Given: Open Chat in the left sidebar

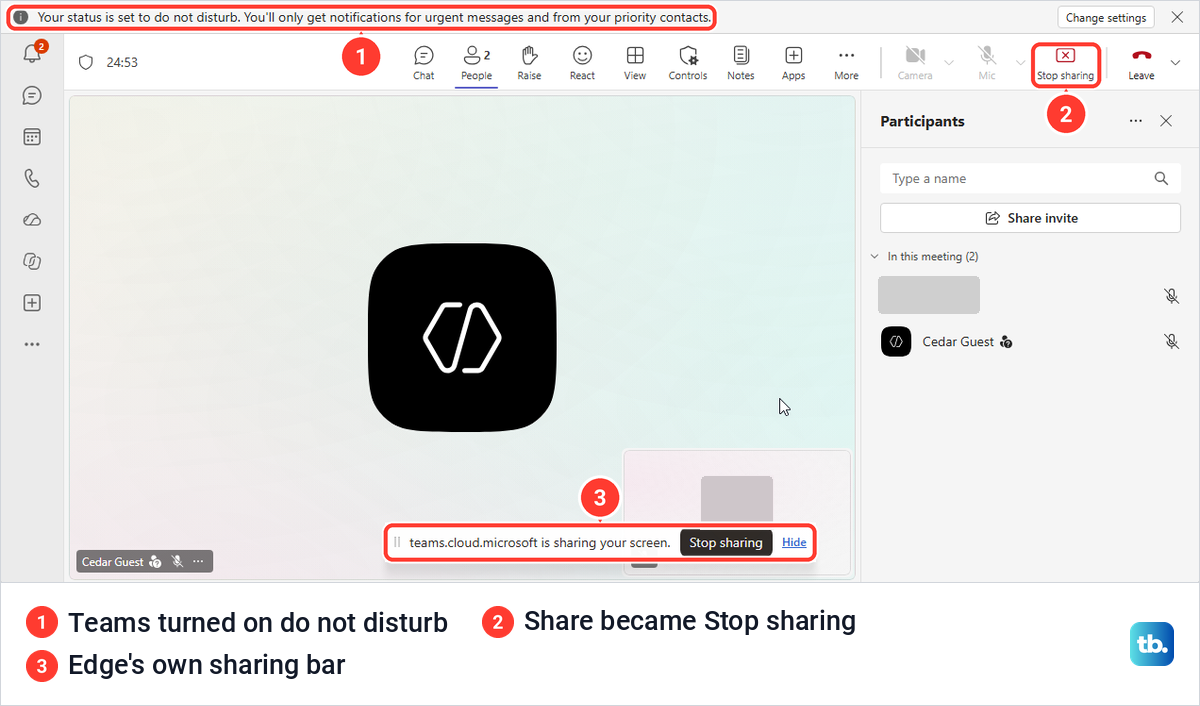Looking at the screenshot, I should coord(32,95).
